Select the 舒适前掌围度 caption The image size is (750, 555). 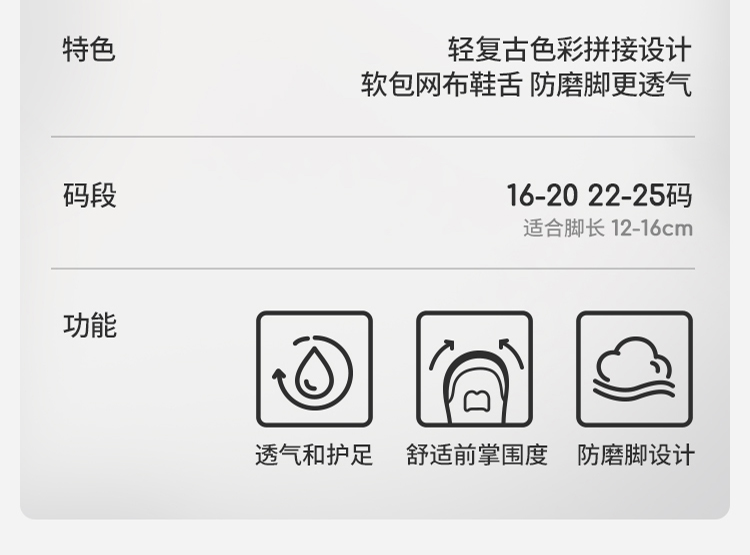(477, 455)
